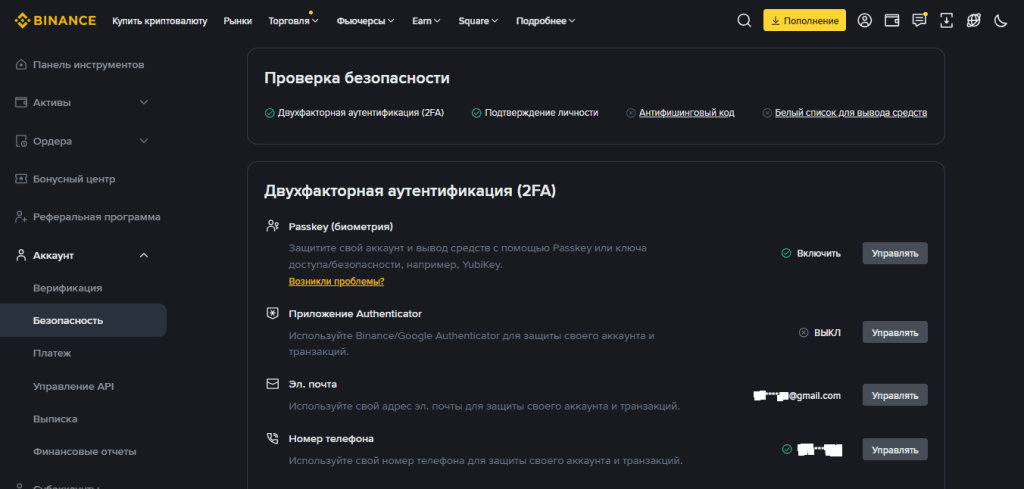
Task: Click the Аккаунт person icon
Action: point(21,255)
